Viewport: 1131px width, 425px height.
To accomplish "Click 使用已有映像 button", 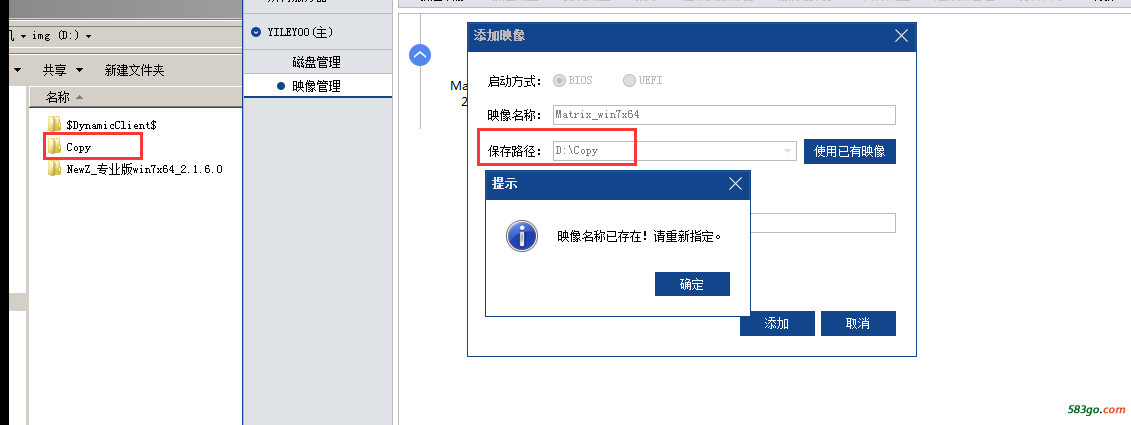I will click(x=850, y=152).
